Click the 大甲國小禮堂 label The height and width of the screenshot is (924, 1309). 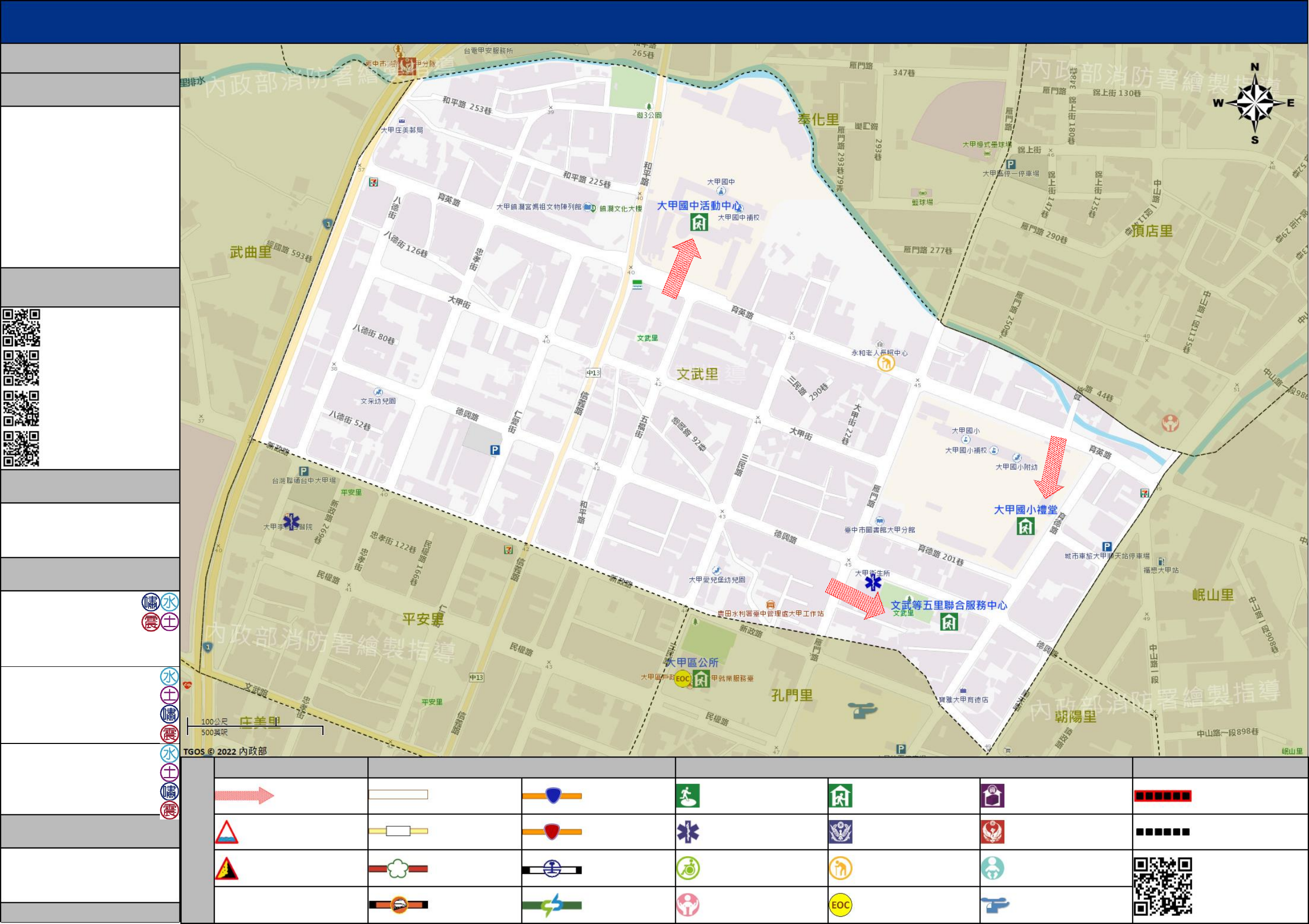click(1025, 510)
